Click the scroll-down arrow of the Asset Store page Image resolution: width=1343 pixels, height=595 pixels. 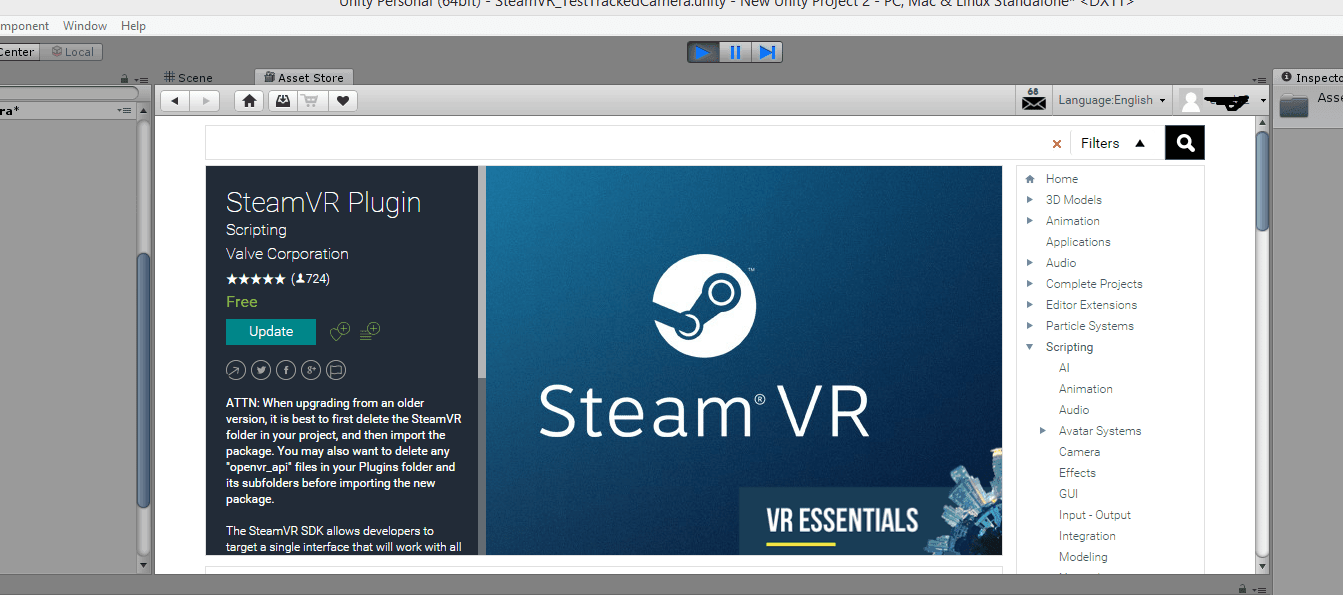pos(1262,568)
